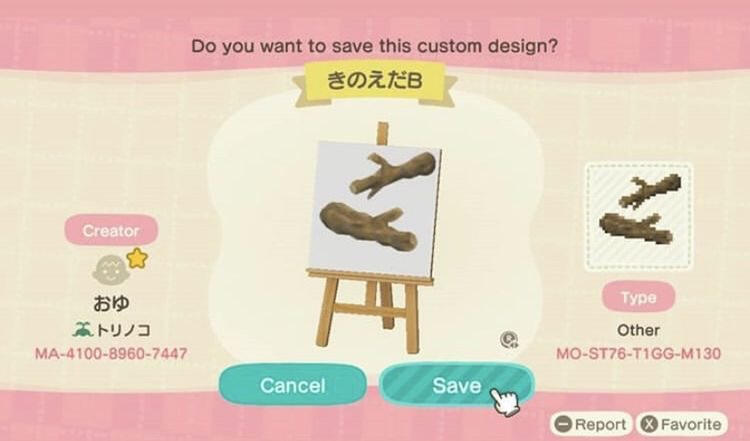Click the creator name おゆ
This screenshot has width=750, height=441.
tap(111, 303)
